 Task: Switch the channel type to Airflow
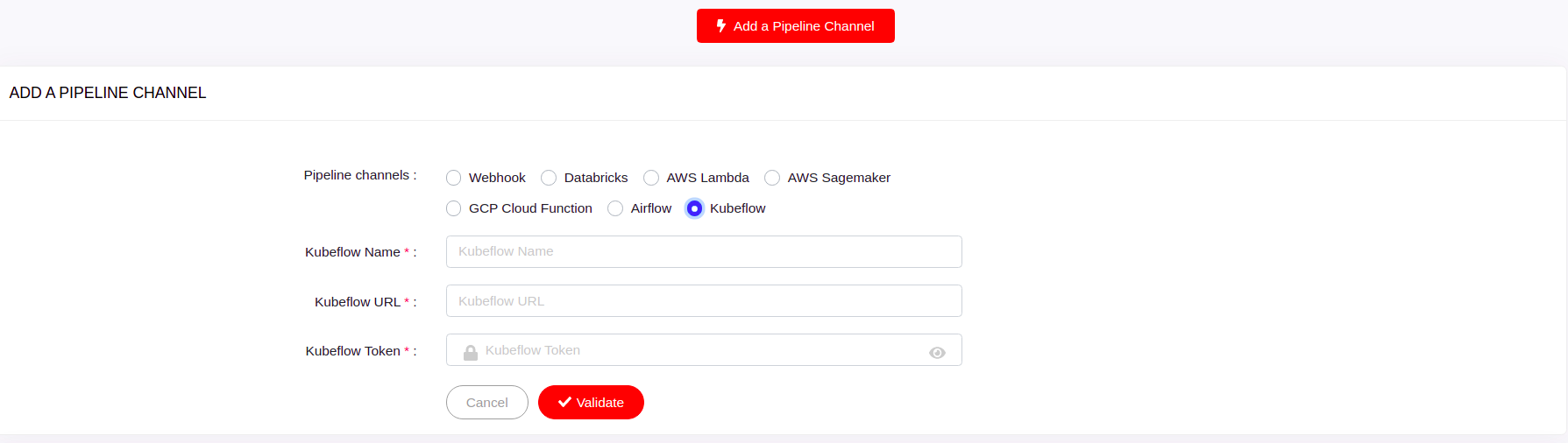(615, 208)
